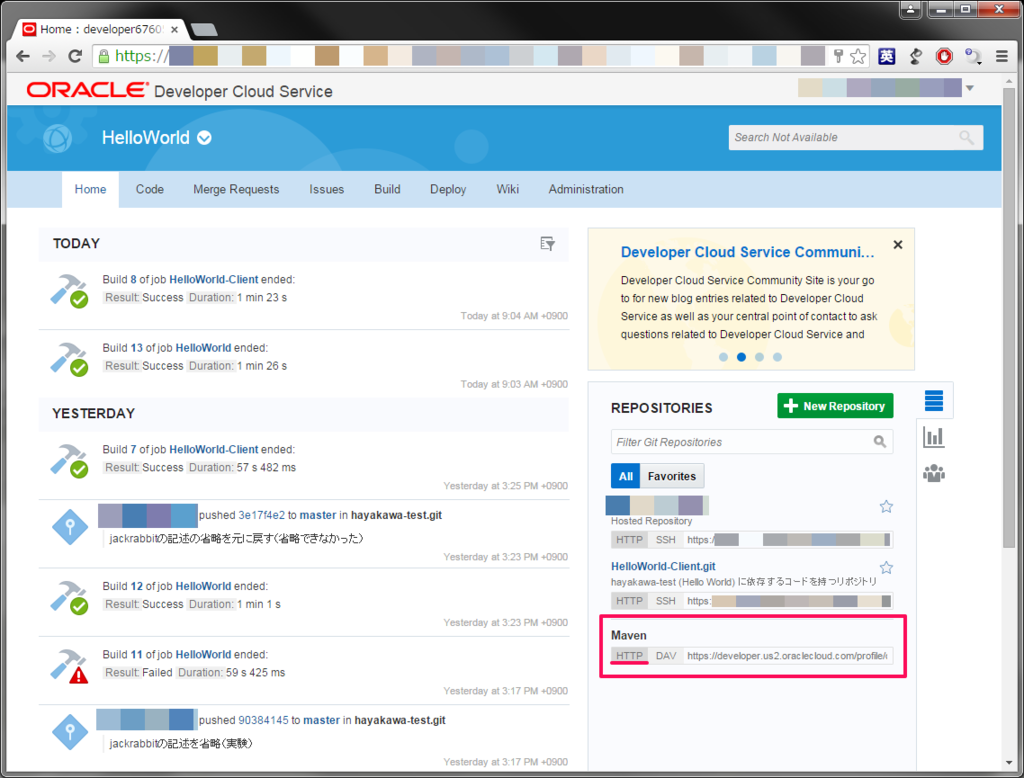This screenshot has width=1024, height=778.
Task: Open the user account dropdown arrow
Action: pyautogui.click(x=970, y=88)
